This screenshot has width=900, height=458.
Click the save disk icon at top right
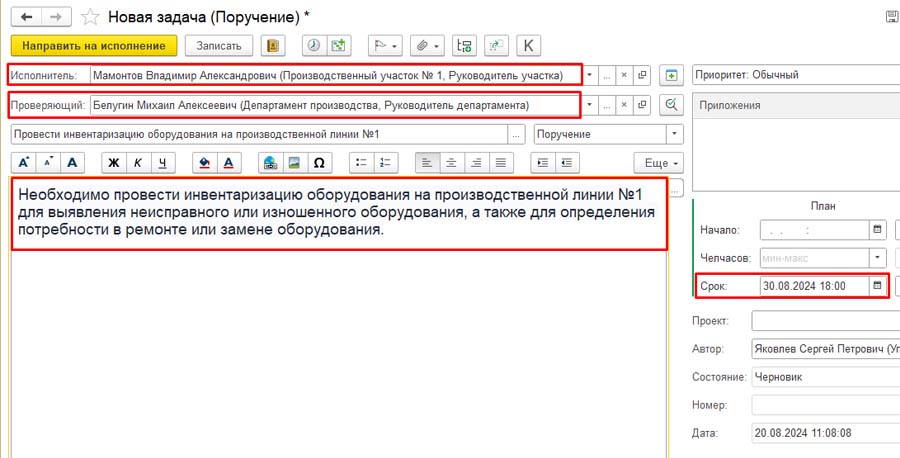click(891, 17)
